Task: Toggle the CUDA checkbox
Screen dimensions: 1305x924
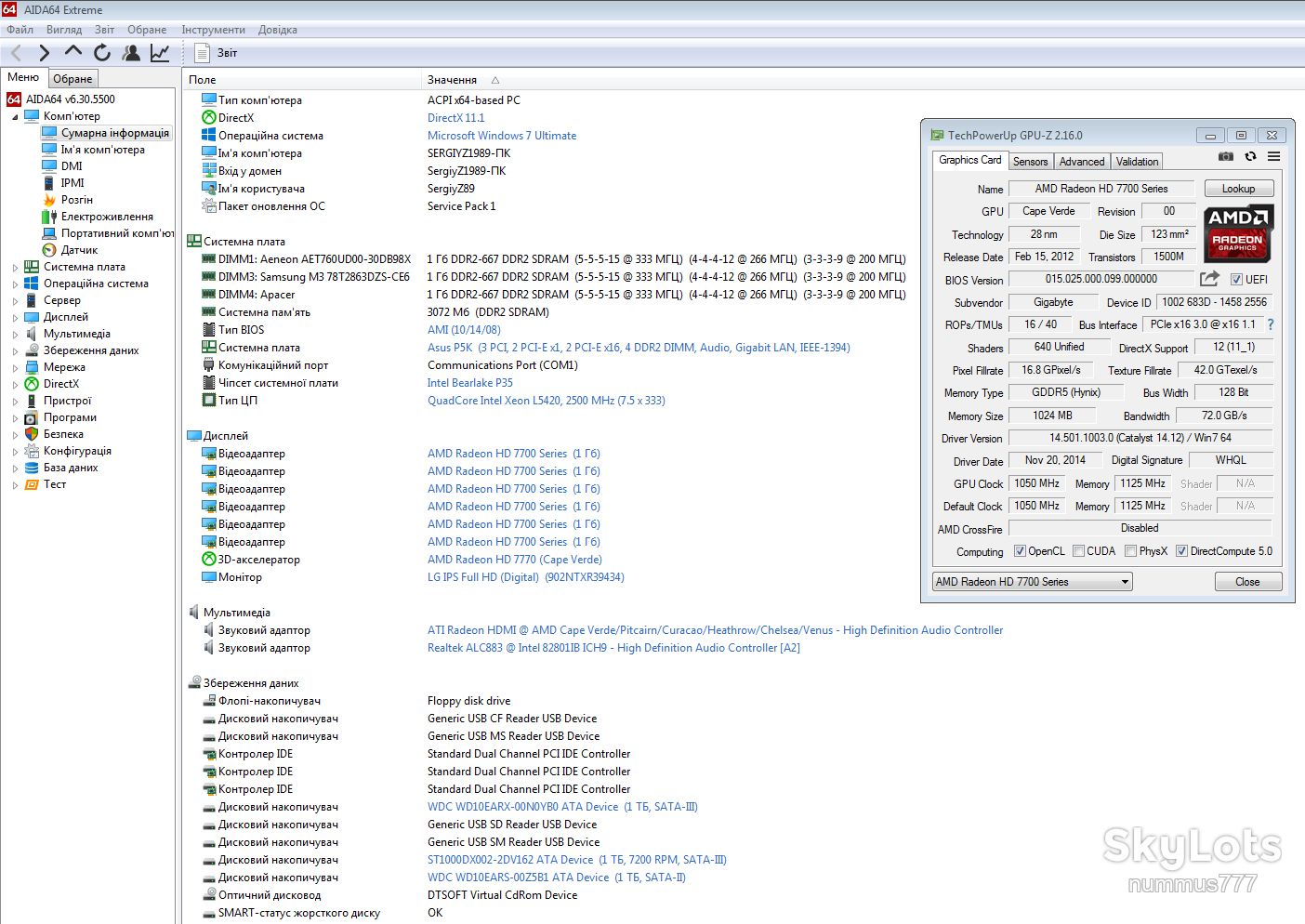Action: (1078, 551)
